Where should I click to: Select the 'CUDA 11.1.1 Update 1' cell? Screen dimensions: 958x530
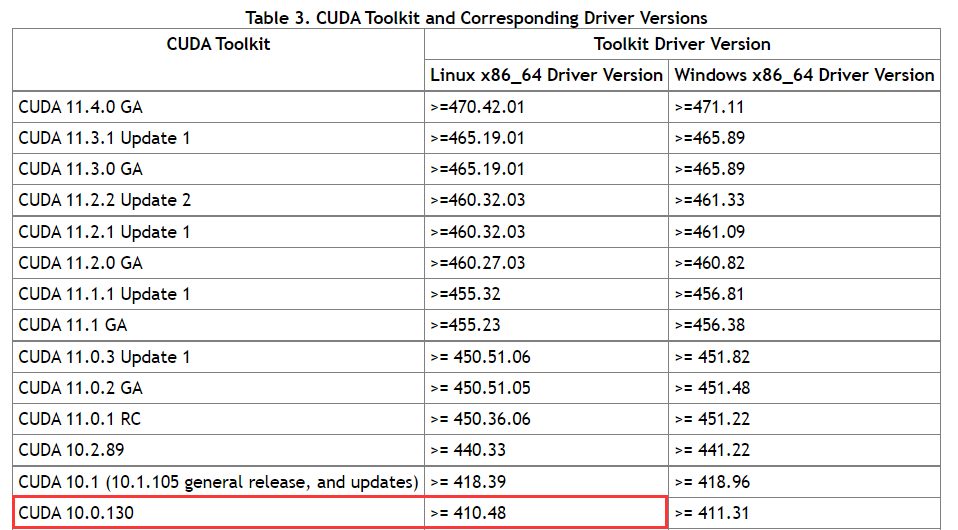(x=218, y=294)
